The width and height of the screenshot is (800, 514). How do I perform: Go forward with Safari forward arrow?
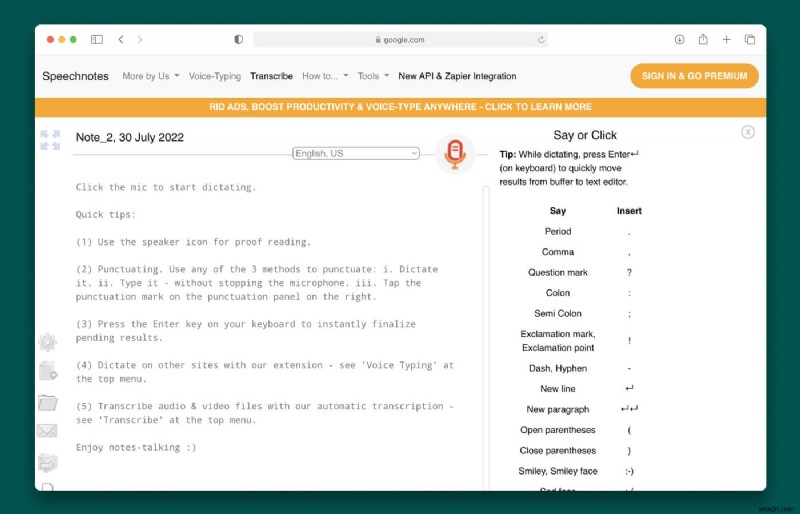[x=140, y=39]
